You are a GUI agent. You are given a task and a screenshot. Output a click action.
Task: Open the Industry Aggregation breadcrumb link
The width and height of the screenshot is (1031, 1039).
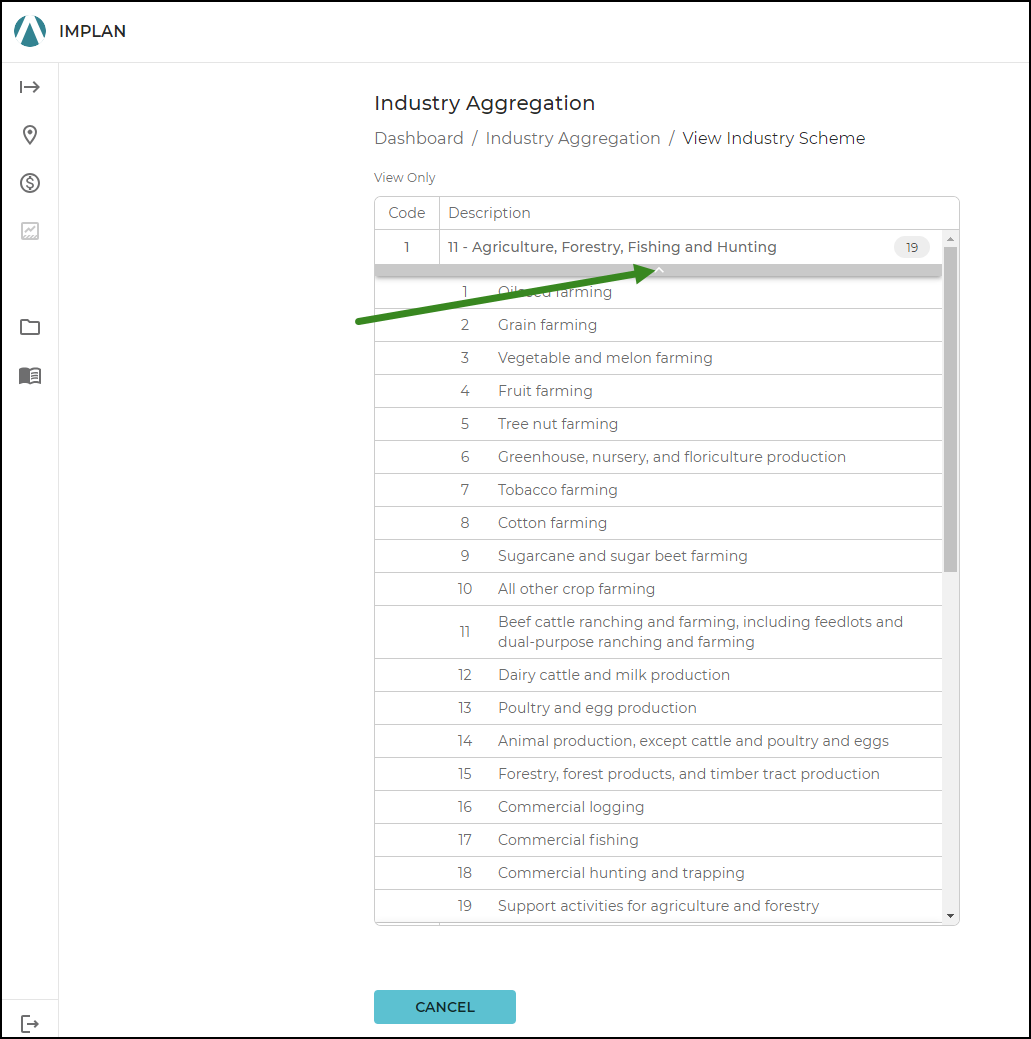point(573,138)
